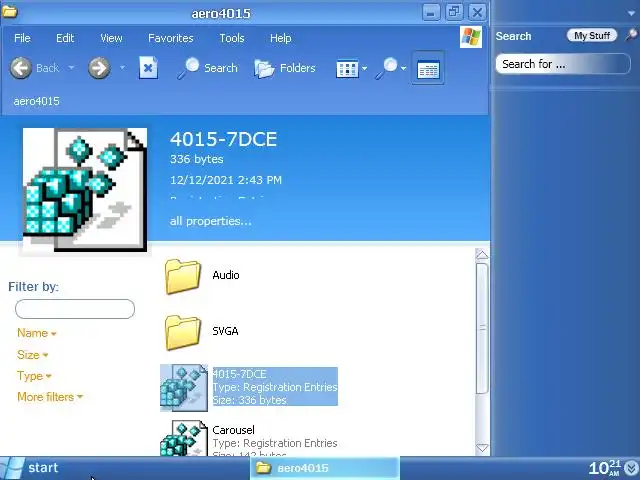
Task: Click the Audio folder name
Action: [x=226, y=275]
